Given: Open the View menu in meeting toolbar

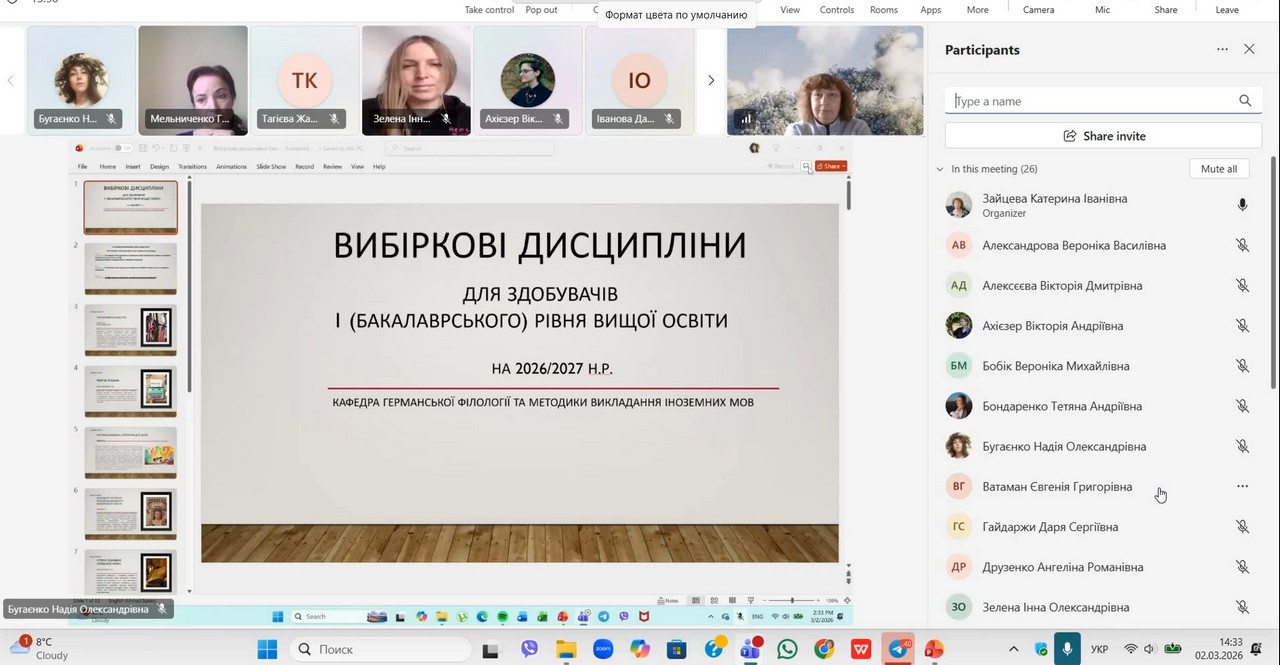Looking at the screenshot, I should (x=790, y=9).
